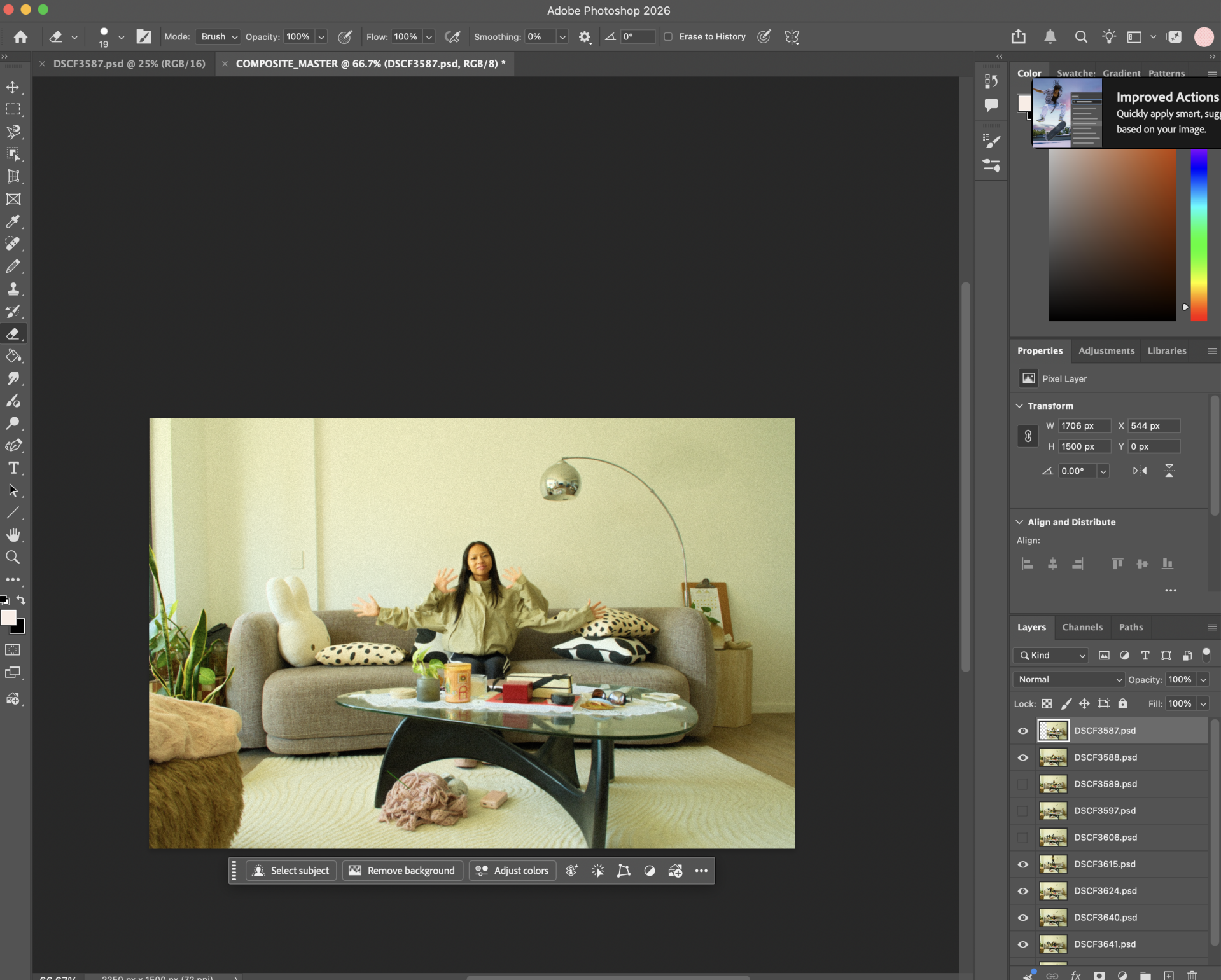Flip layer horizontally in Properties
The width and height of the screenshot is (1221, 980).
1140,471
